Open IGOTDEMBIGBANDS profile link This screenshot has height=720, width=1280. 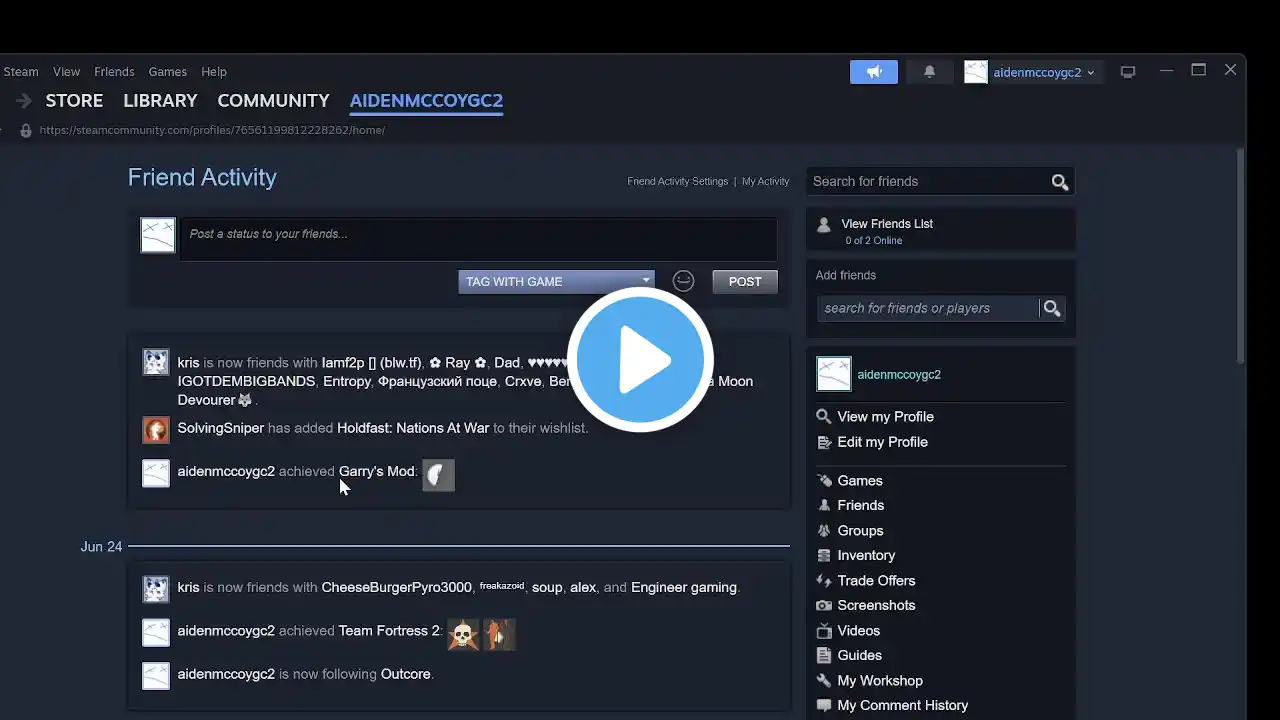tap(247, 381)
